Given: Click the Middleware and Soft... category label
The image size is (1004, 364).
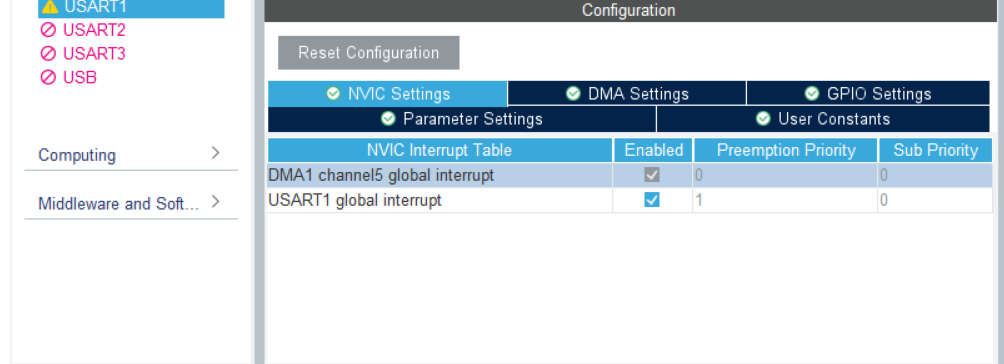Looking at the screenshot, I should pos(118,204).
